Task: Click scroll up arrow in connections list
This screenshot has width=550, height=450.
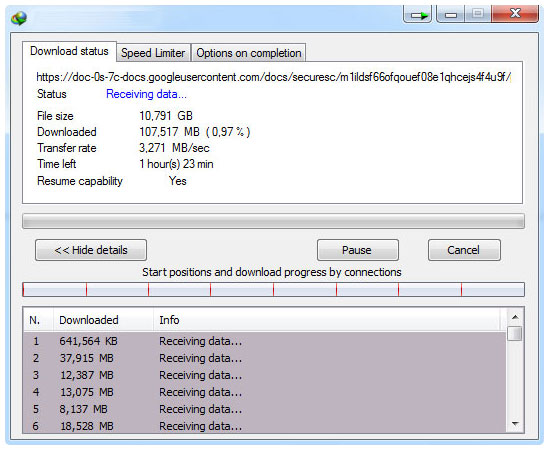Action: [x=515, y=317]
